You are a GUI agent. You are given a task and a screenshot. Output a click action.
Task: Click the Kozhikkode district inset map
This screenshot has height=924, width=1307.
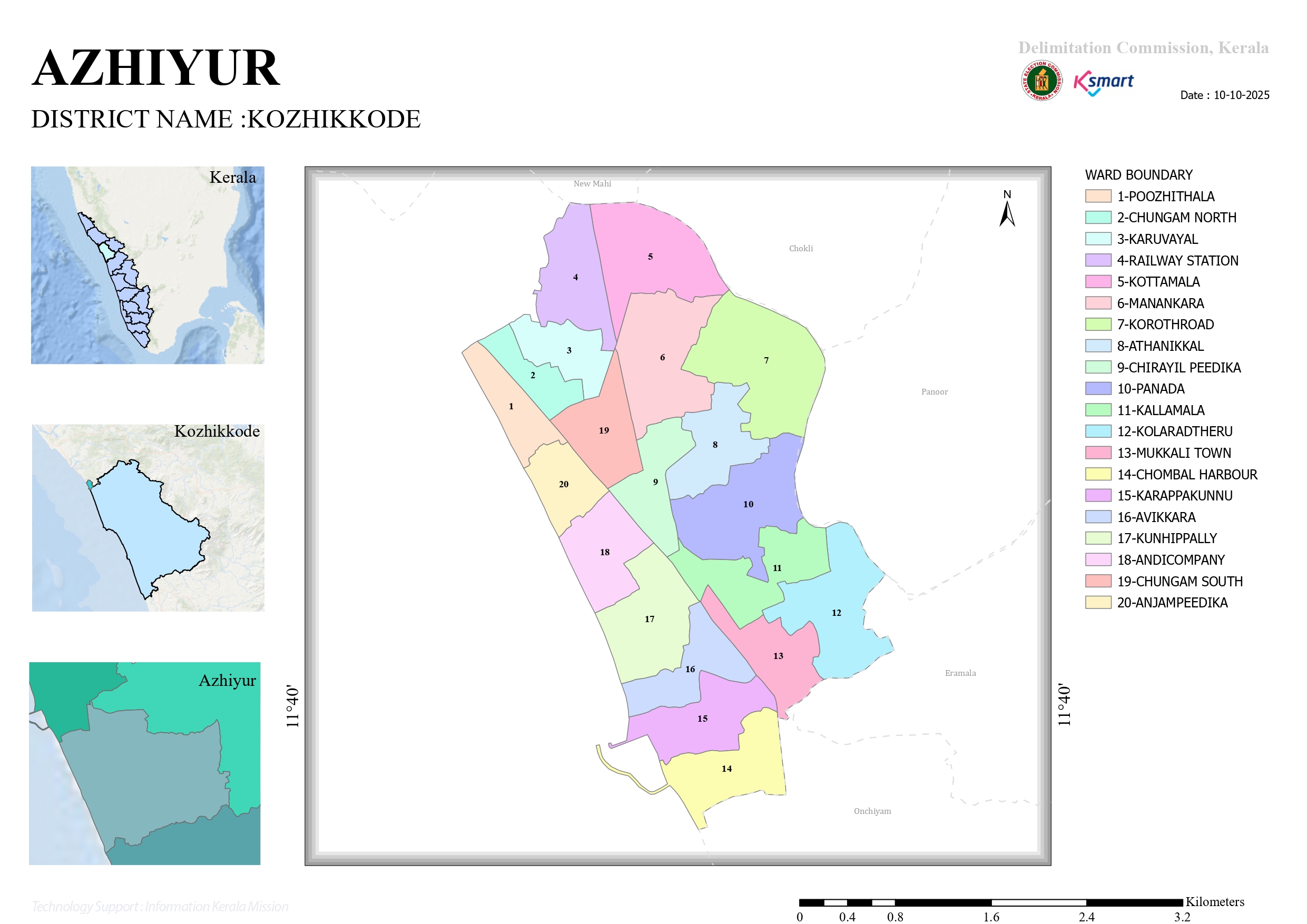[148, 517]
